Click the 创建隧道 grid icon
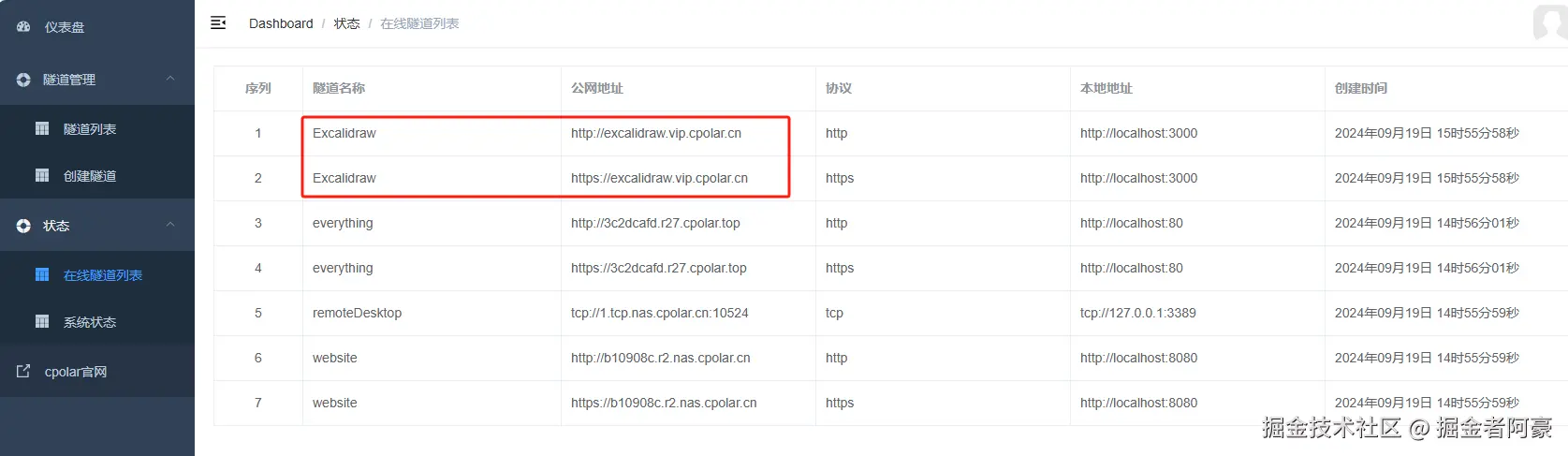This screenshot has width=1568, height=456. [42, 175]
